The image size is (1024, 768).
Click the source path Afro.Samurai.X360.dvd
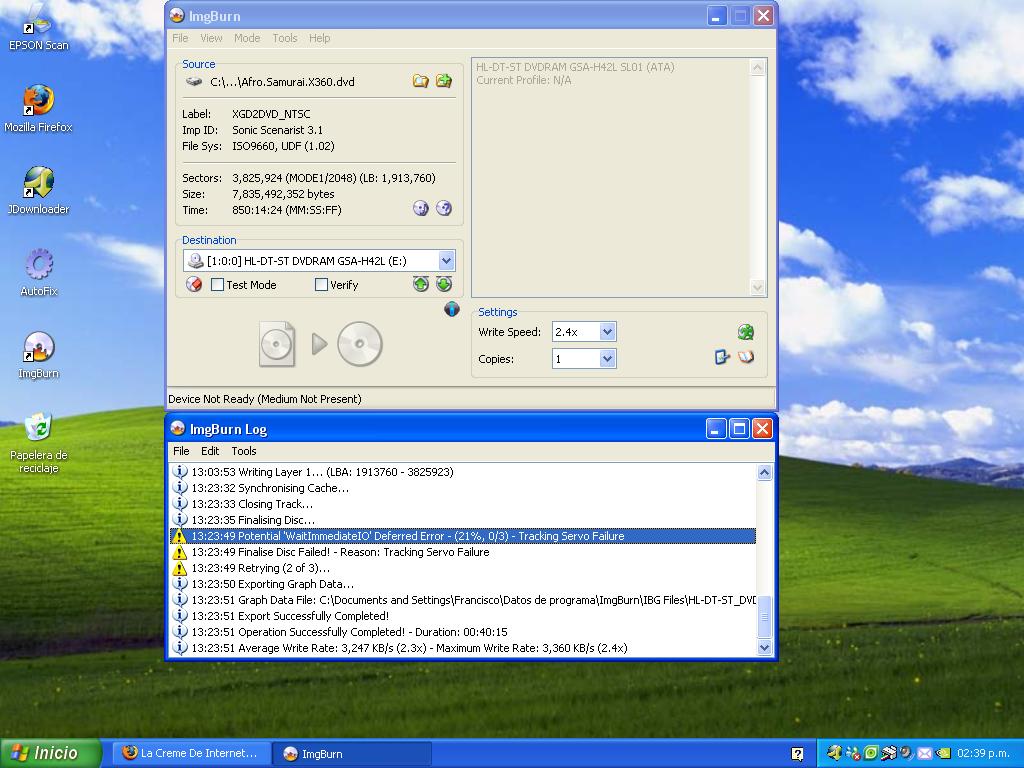pyautogui.click(x=282, y=82)
